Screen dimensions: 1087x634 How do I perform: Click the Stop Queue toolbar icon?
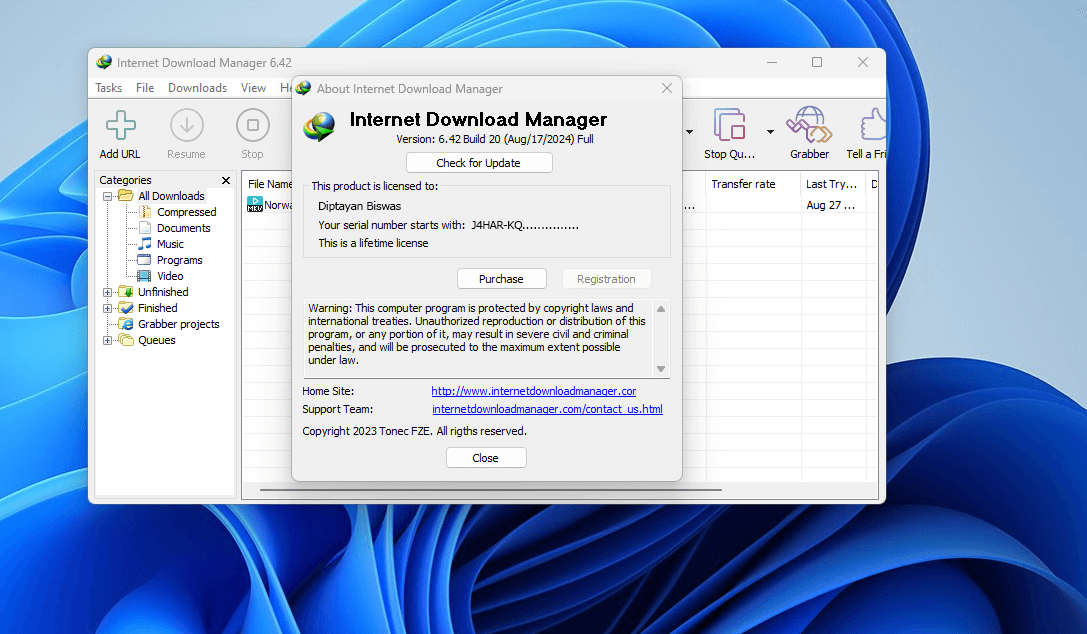pos(729,126)
